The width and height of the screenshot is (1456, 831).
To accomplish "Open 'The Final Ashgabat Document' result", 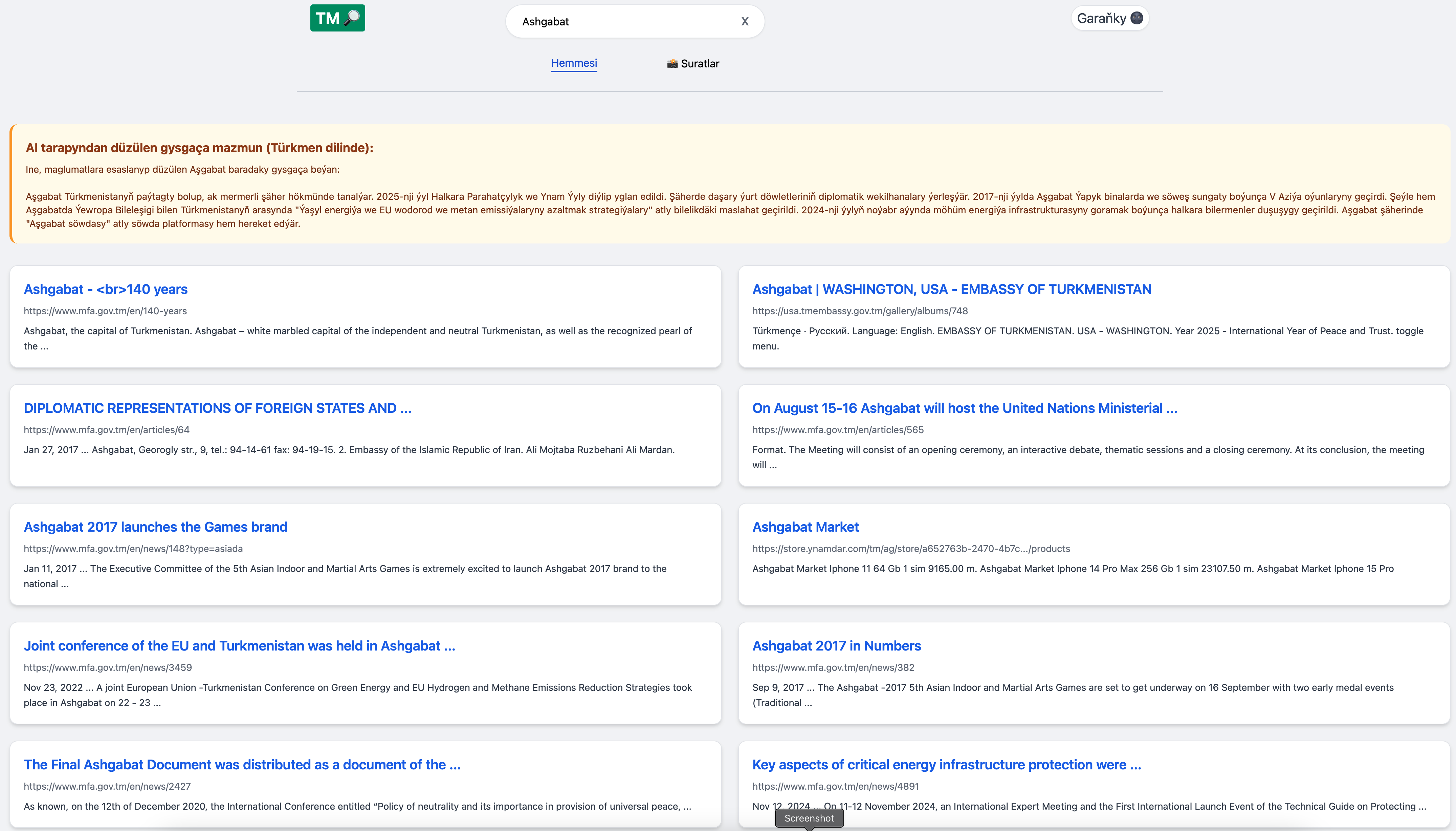I will tap(242, 764).
